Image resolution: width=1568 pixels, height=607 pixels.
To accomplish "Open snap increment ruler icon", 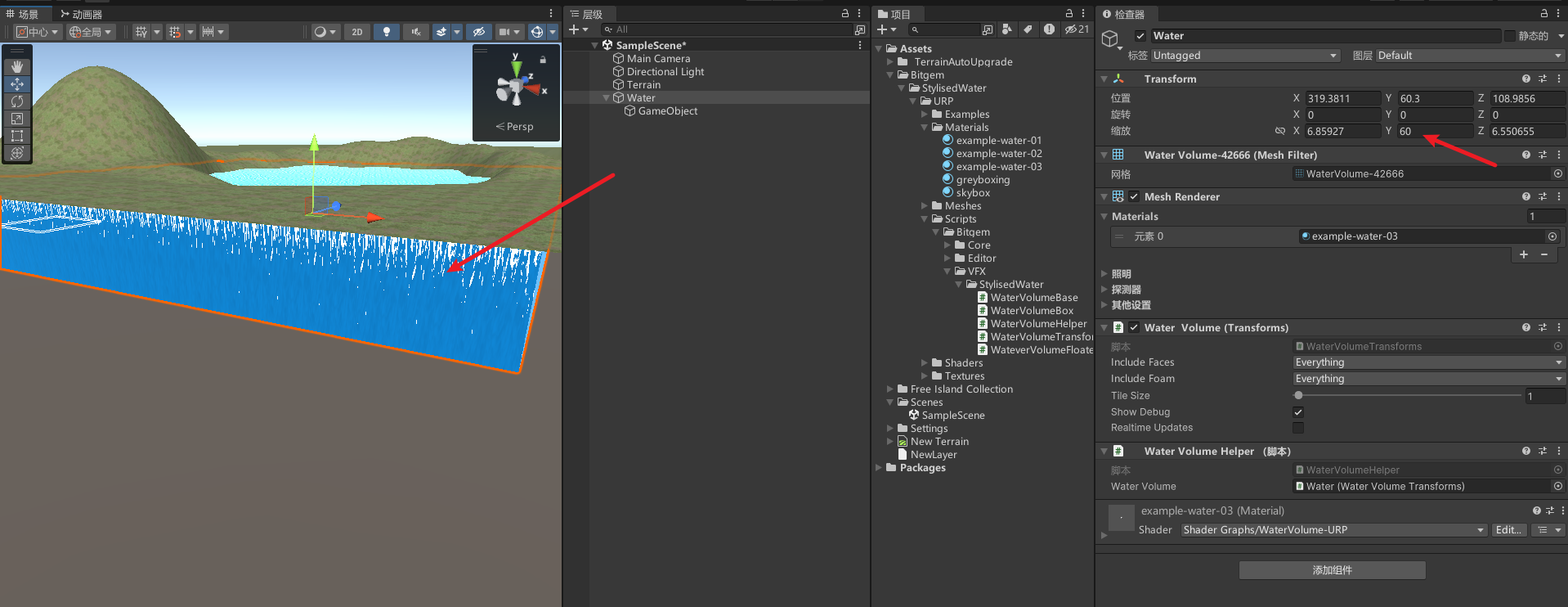I will click(208, 32).
